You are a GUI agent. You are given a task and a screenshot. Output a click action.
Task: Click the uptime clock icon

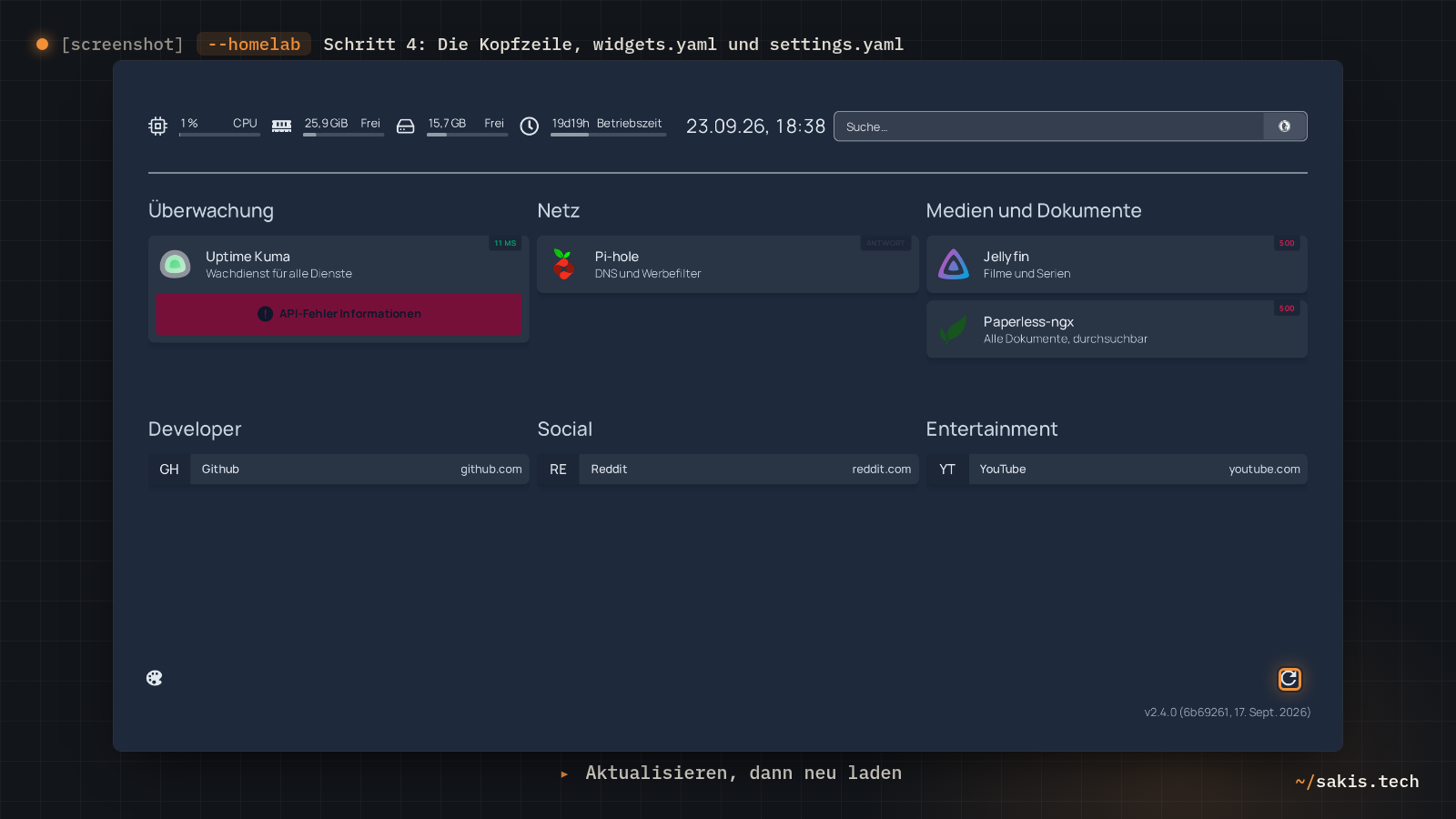tap(530, 126)
